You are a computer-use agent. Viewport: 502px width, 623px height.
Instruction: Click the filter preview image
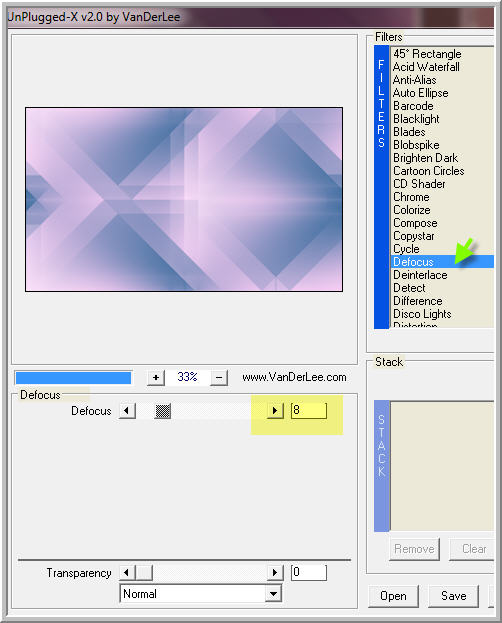pos(184,199)
